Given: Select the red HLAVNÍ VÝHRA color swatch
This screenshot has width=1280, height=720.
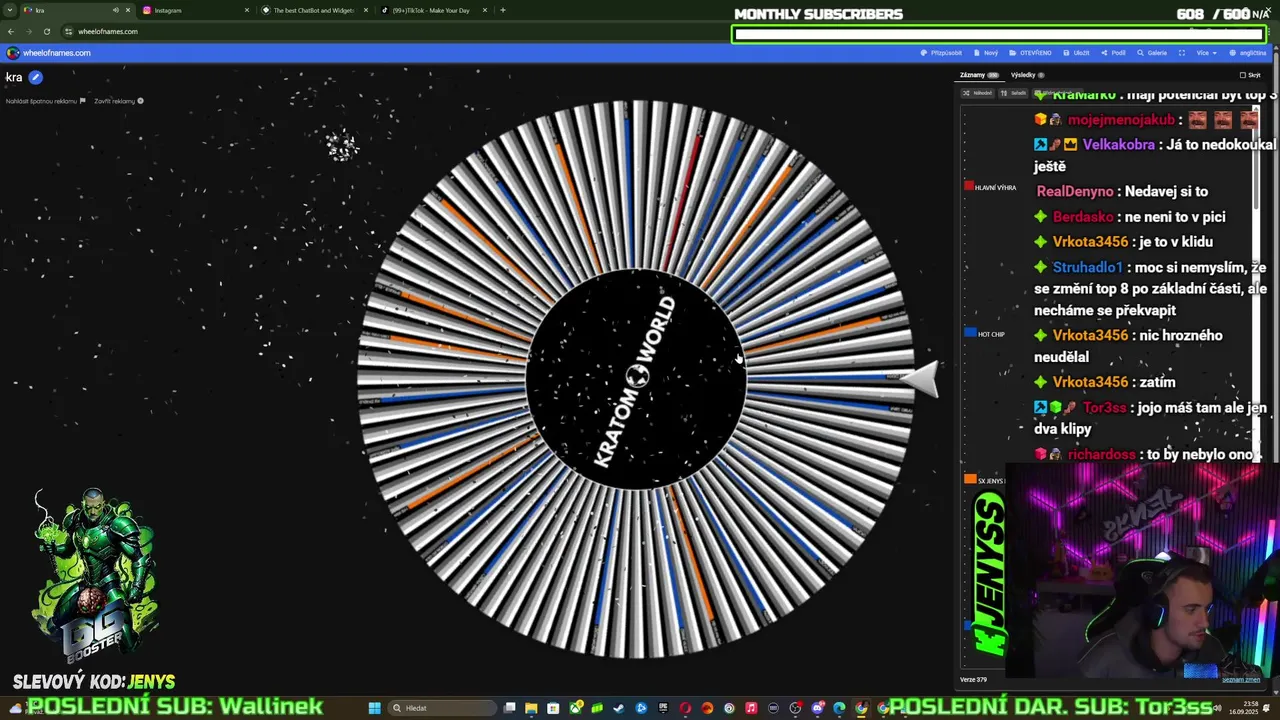Looking at the screenshot, I should tap(969, 186).
